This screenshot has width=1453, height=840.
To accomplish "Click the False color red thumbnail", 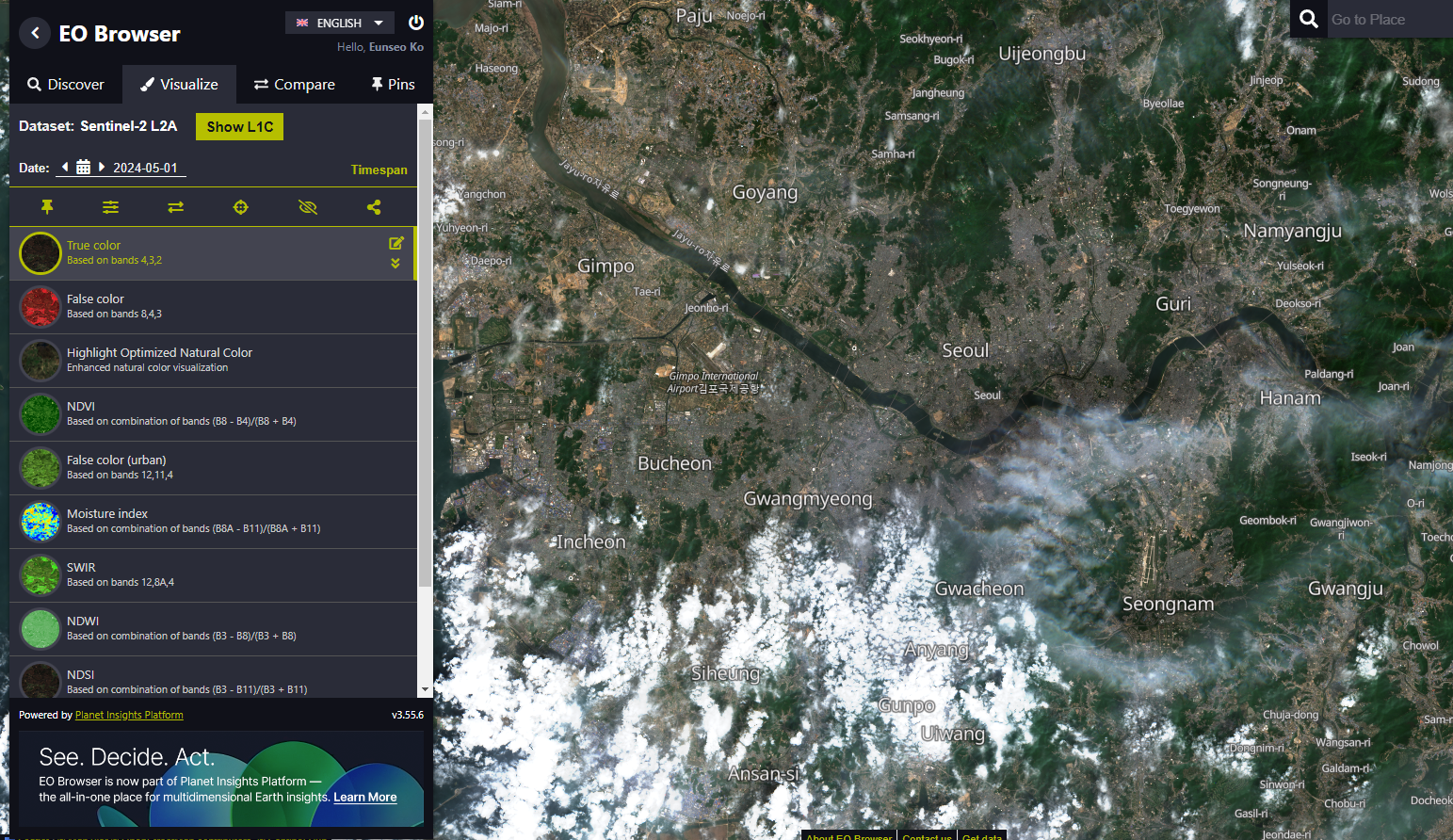I will 40,307.
